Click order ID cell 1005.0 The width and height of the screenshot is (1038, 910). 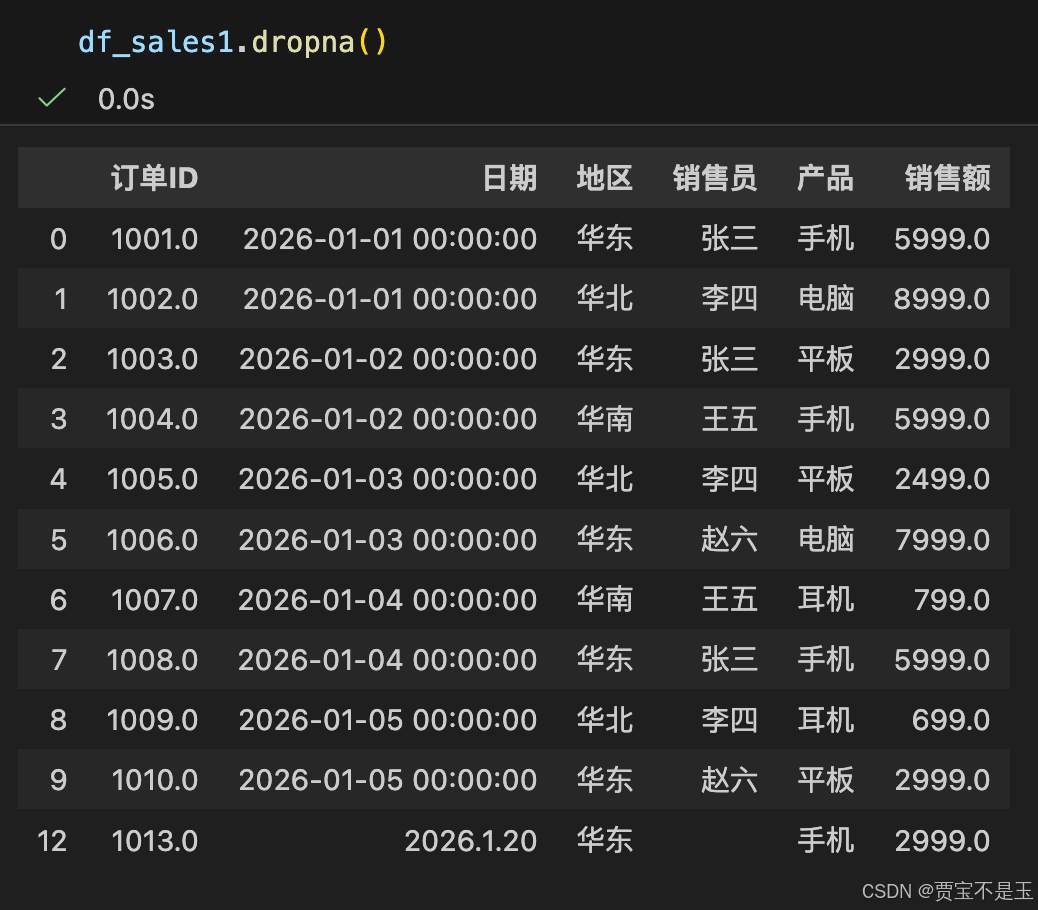click(x=152, y=479)
